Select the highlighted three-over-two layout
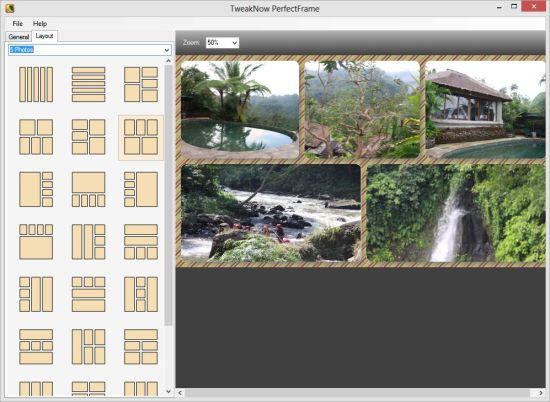The width and height of the screenshot is (550, 402). click(141, 137)
